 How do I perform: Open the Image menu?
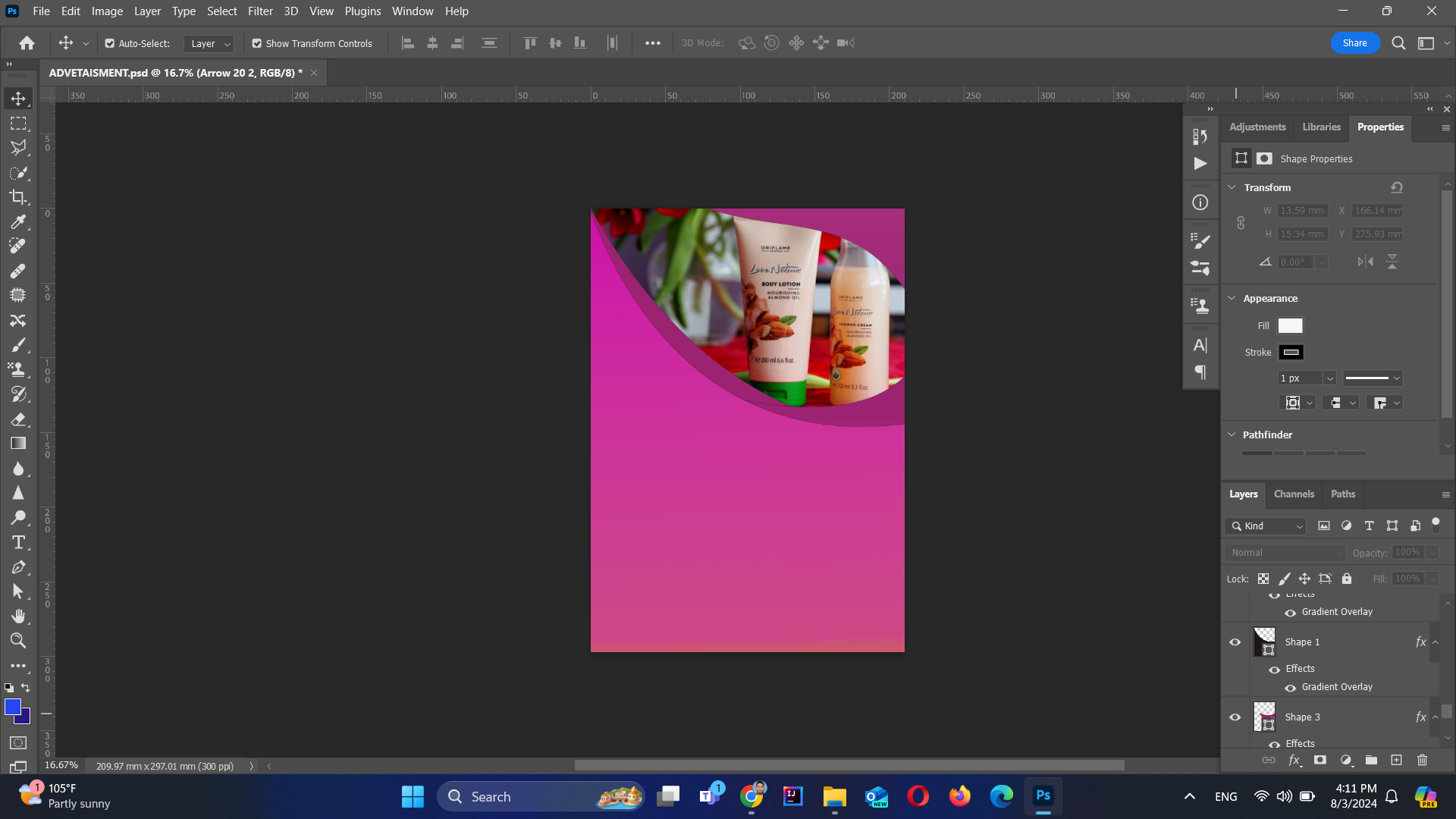107,11
